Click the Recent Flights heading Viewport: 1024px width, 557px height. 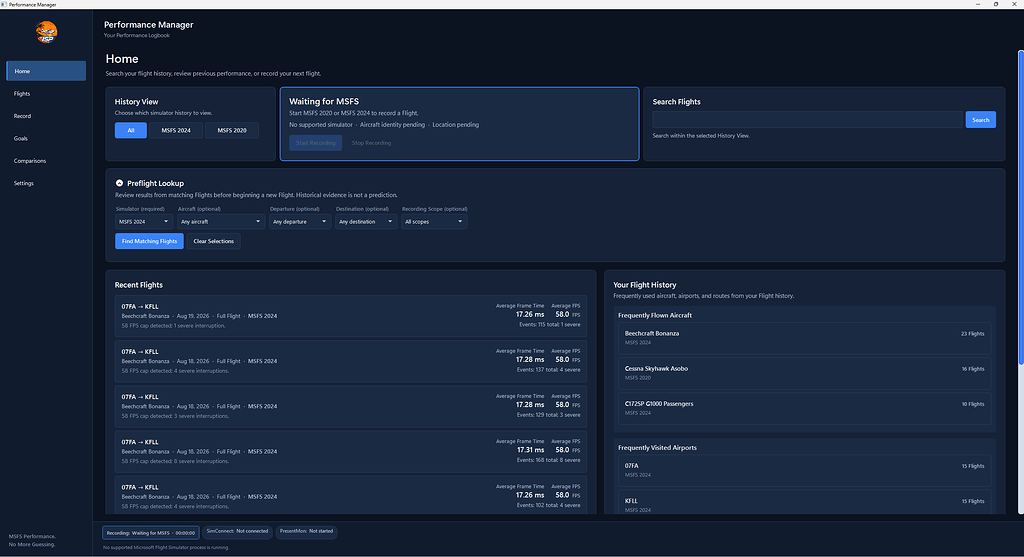pyautogui.click(x=138, y=285)
